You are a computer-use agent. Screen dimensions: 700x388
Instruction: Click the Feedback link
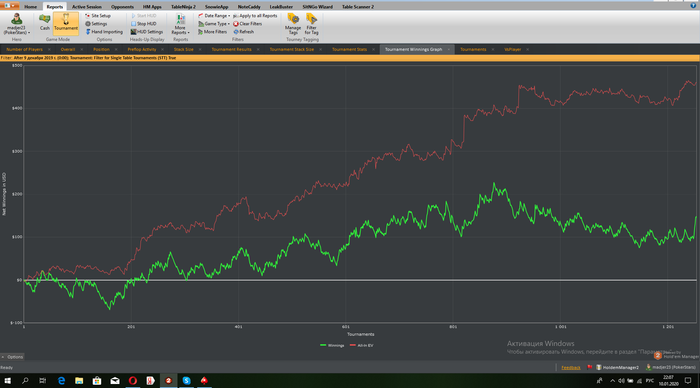point(571,367)
